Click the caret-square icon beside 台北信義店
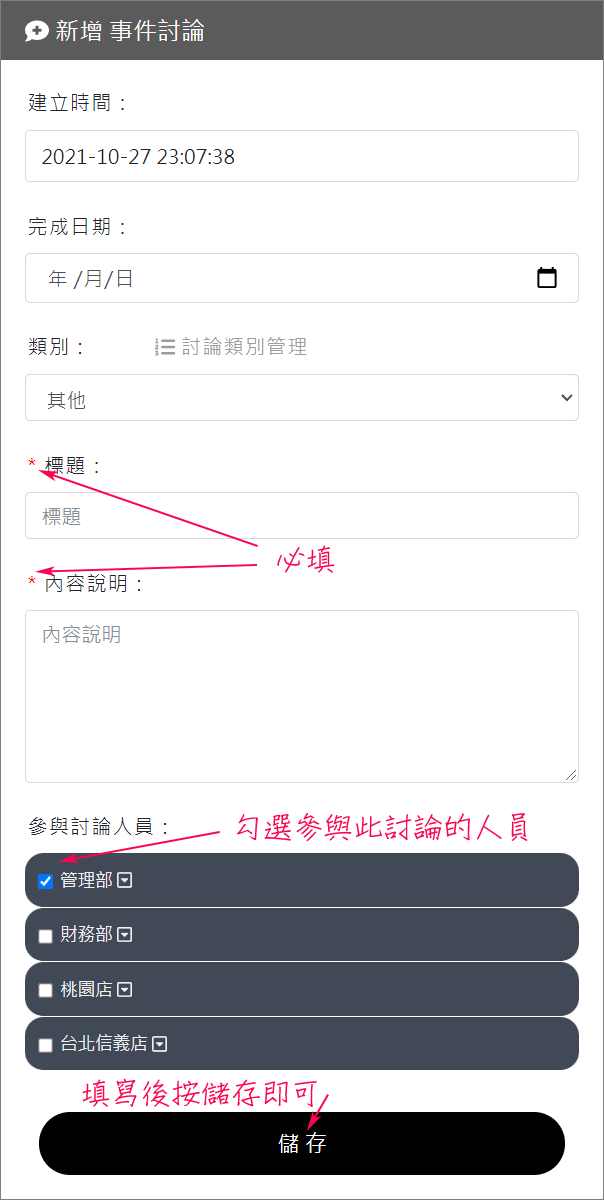The width and height of the screenshot is (604, 1200). [x=159, y=1044]
